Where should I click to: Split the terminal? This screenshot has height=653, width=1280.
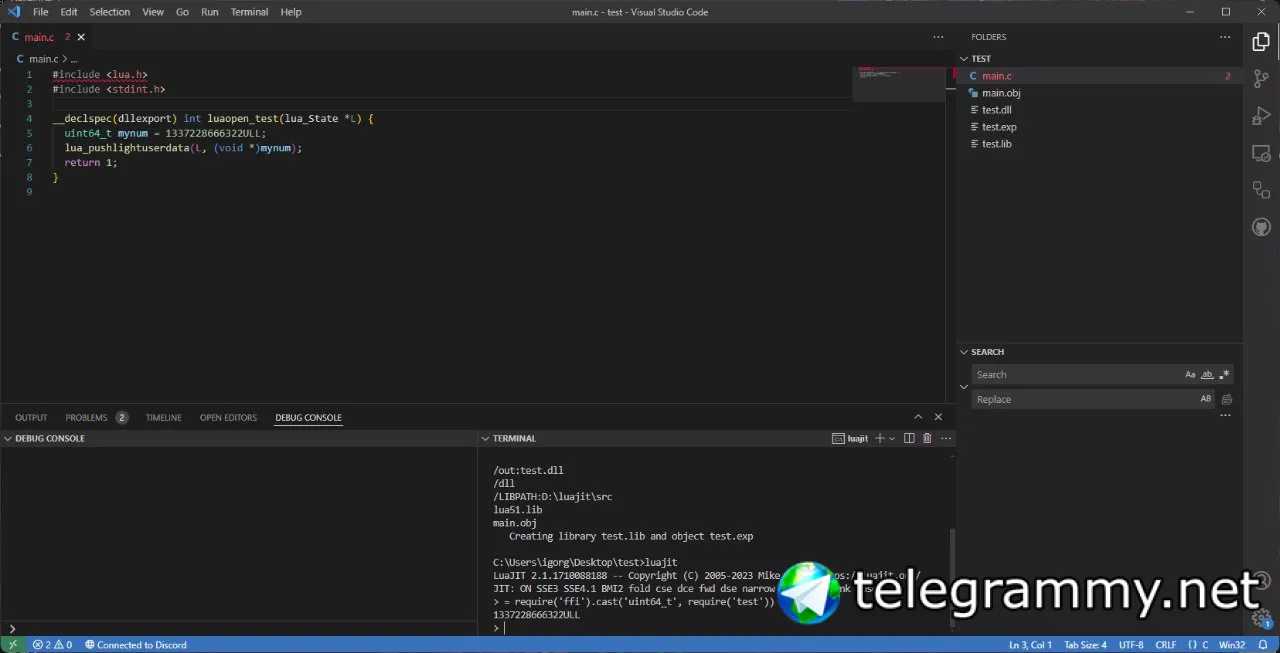point(909,438)
